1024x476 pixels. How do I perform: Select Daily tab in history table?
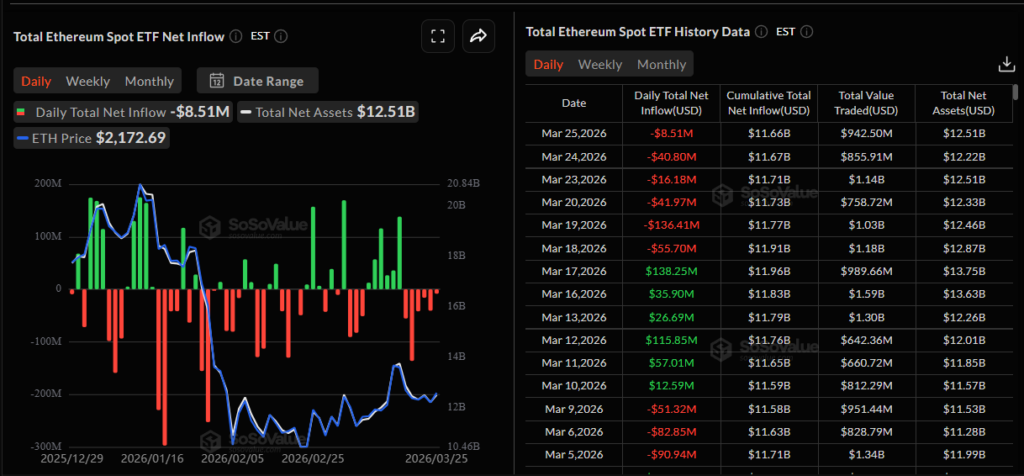pyautogui.click(x=548, y=64)
